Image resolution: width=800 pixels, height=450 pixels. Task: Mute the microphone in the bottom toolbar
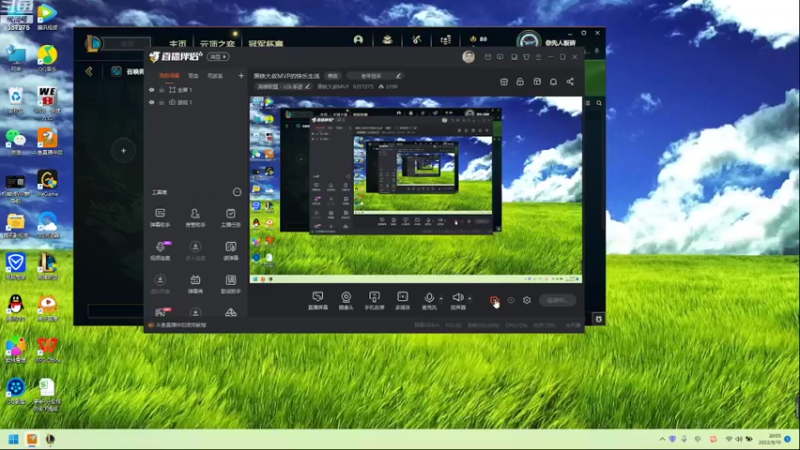pyautogui.click(x=429, y=297)
